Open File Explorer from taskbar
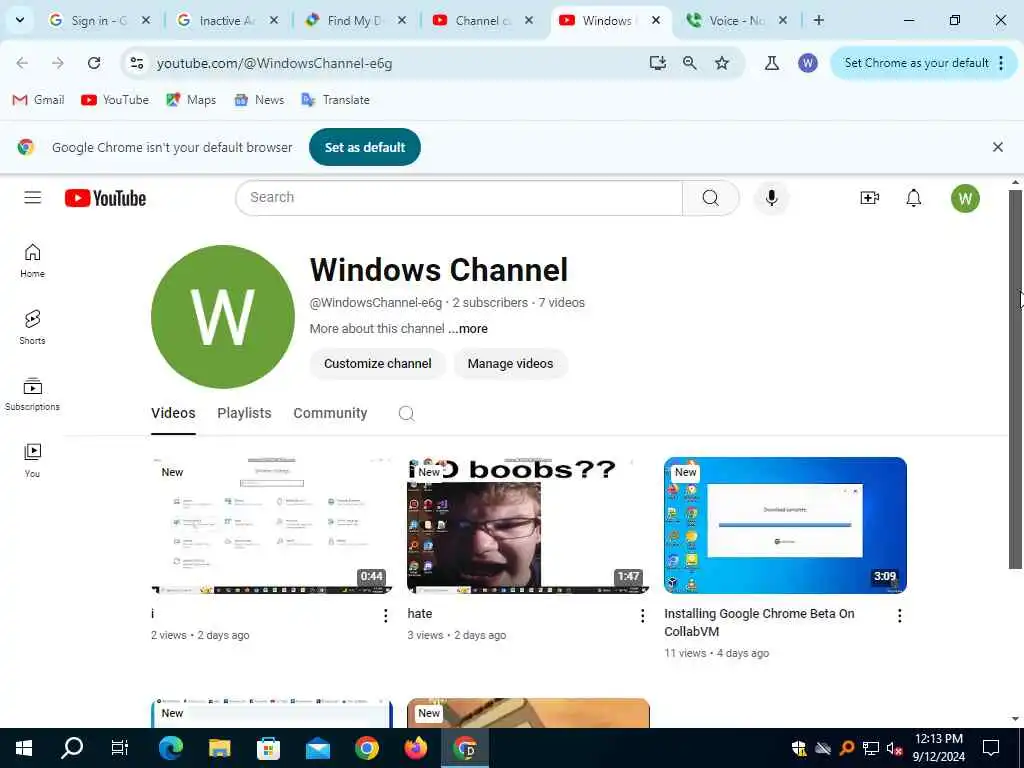 [x=219, y=748]
